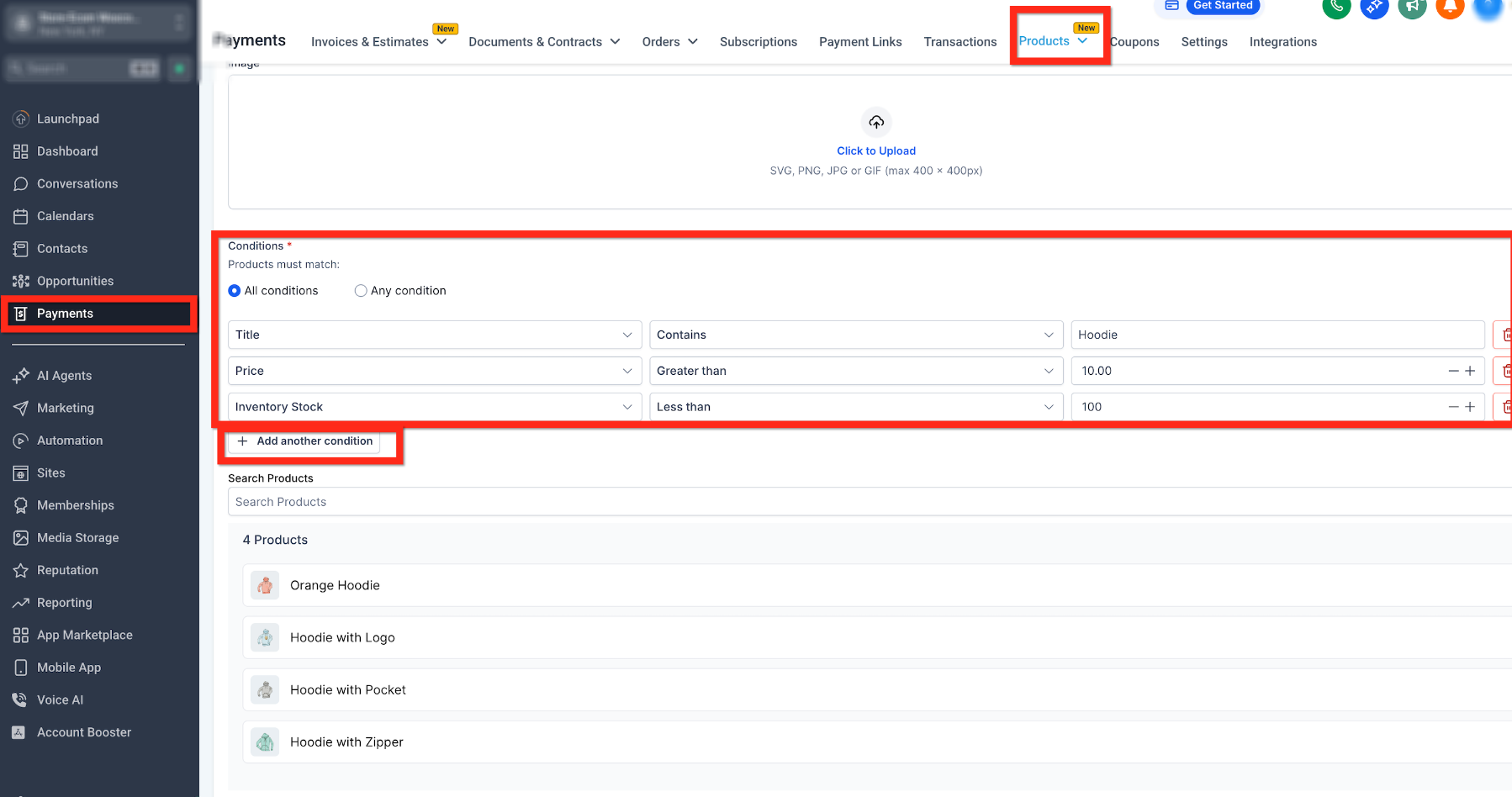Viewport: 1512px width, 797px height.
Task: Open Contacts from the sidebar
Action: coord(61,249)
